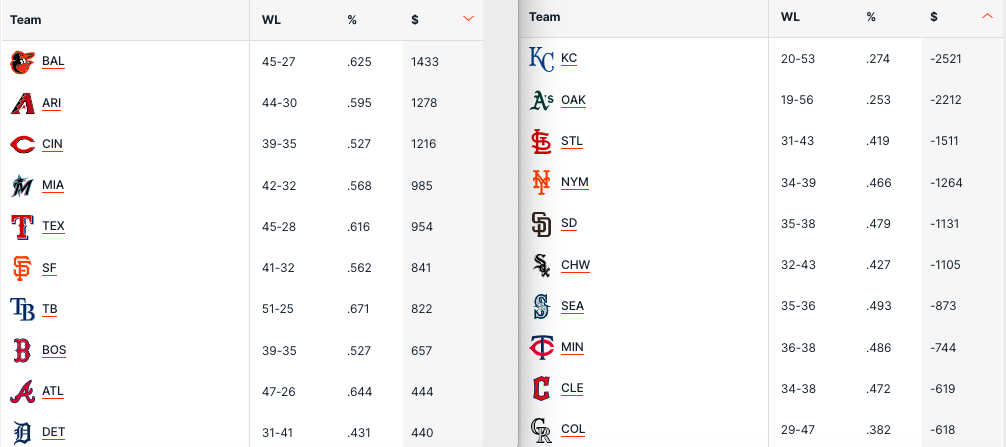Screen dimensions: 1006x447
Task: Open the BOS team link
Action: coord(54,350)
